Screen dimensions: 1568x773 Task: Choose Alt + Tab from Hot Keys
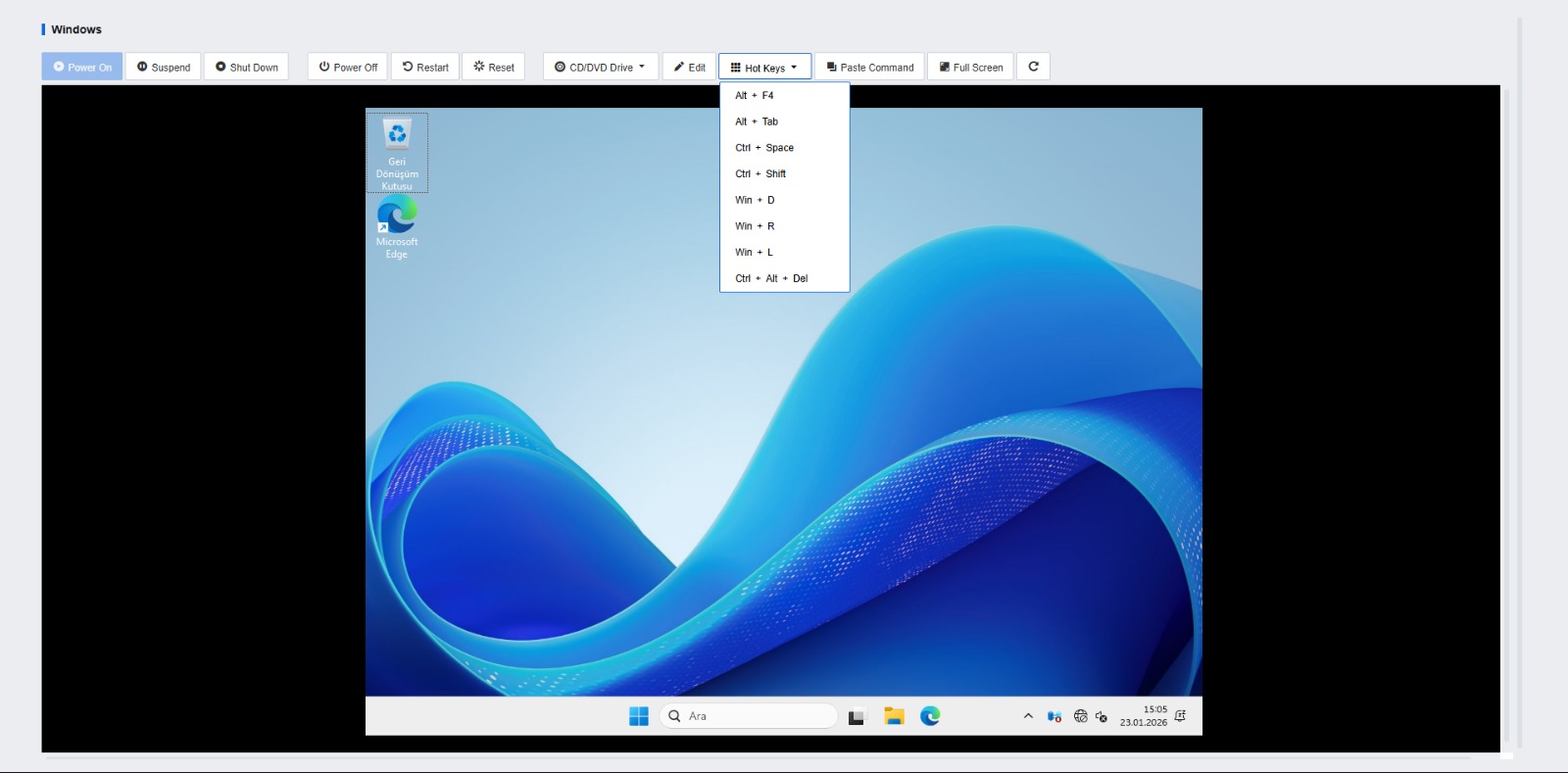[757, 121]
